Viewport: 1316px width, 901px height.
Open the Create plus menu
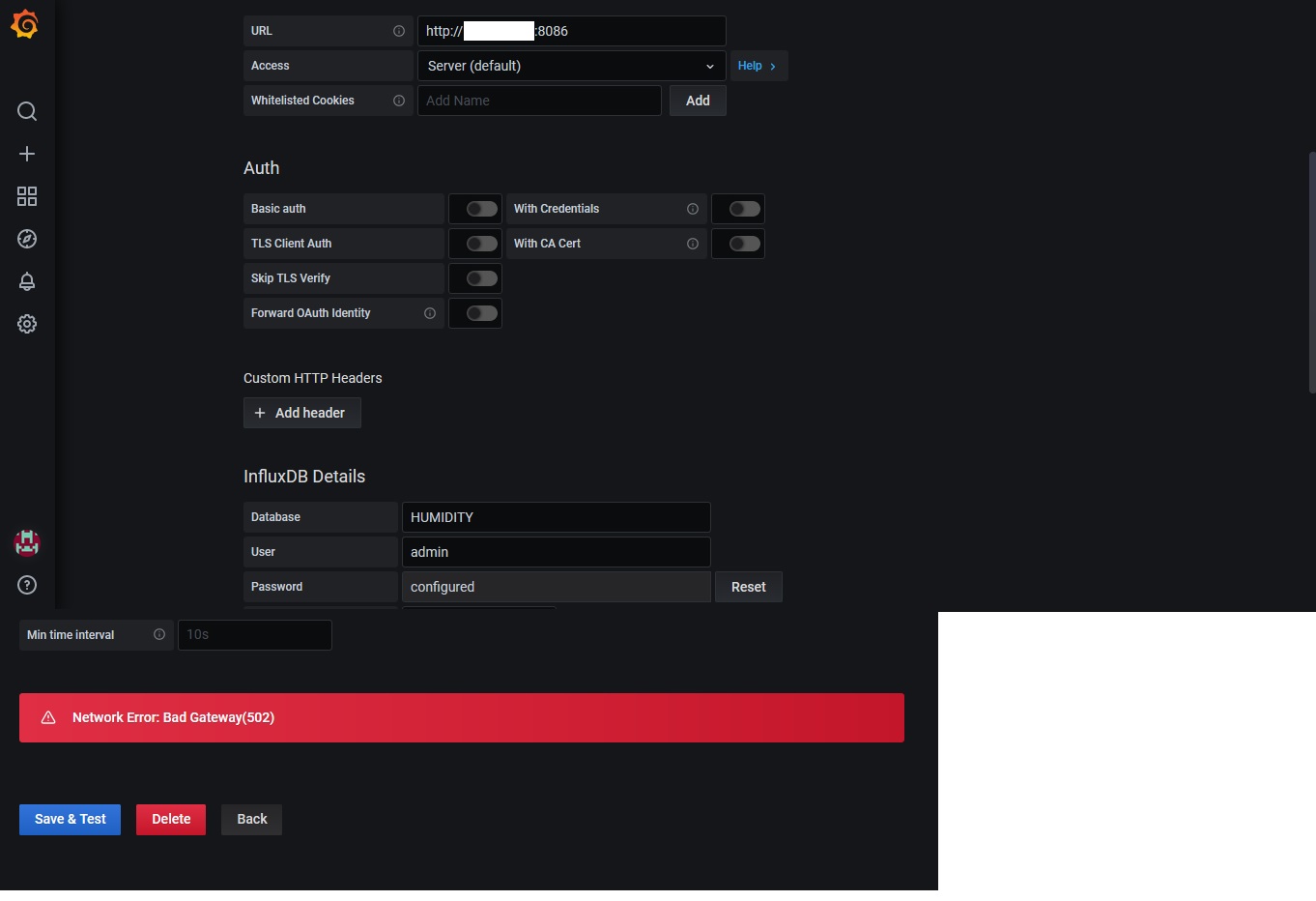27,154
